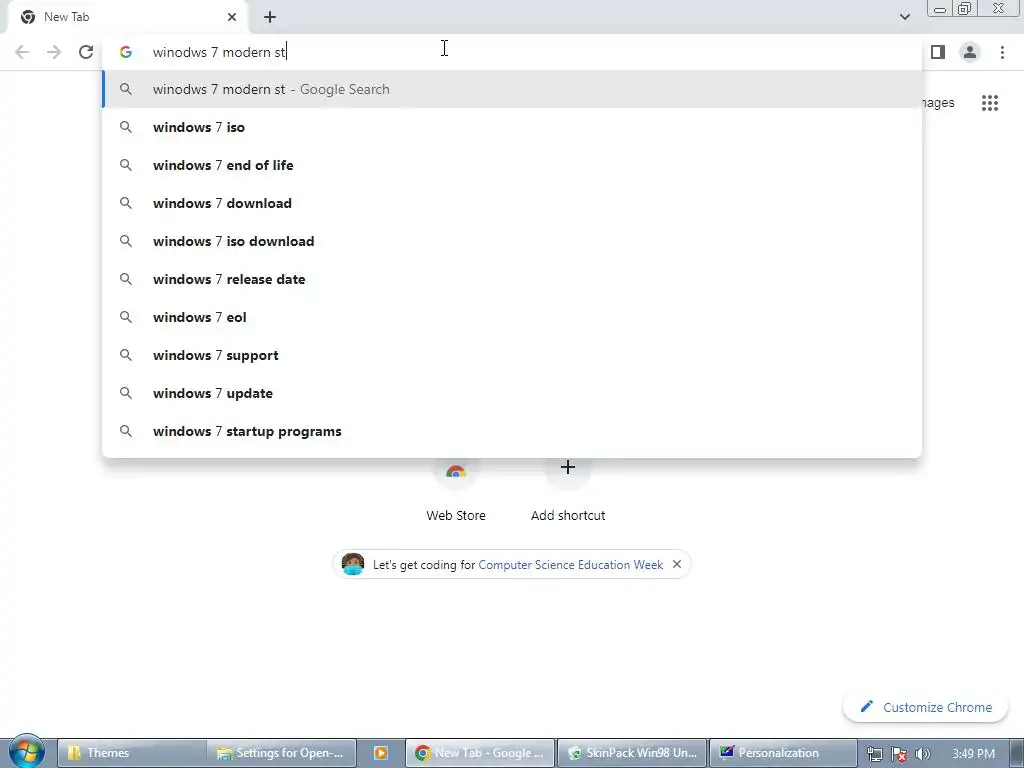Click the 3:49 PM taskbar clock
Viewport: 1024px width, 768px height.
pos(973,754)
